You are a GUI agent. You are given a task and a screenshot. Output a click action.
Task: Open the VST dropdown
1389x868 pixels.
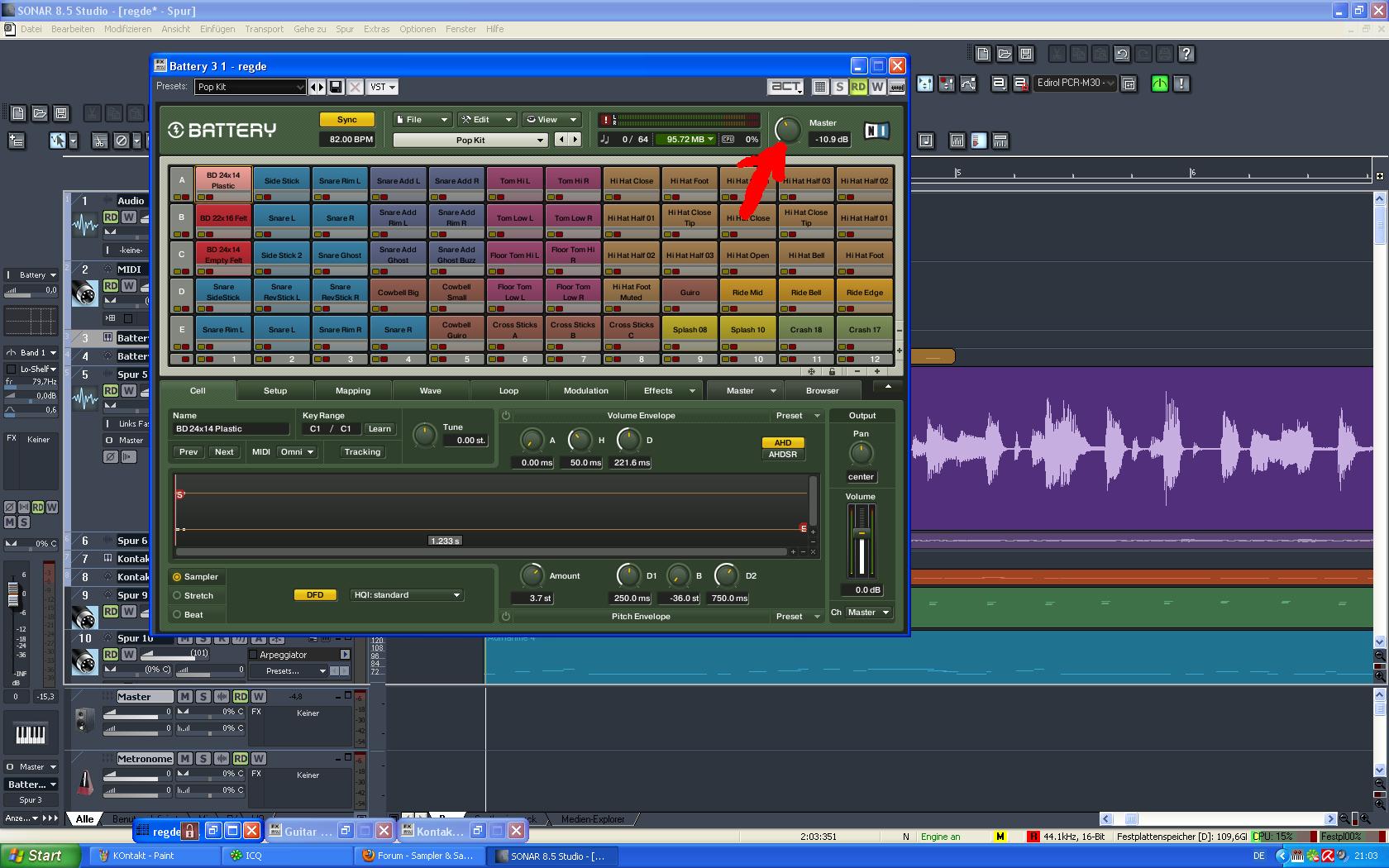coord(382,87)
